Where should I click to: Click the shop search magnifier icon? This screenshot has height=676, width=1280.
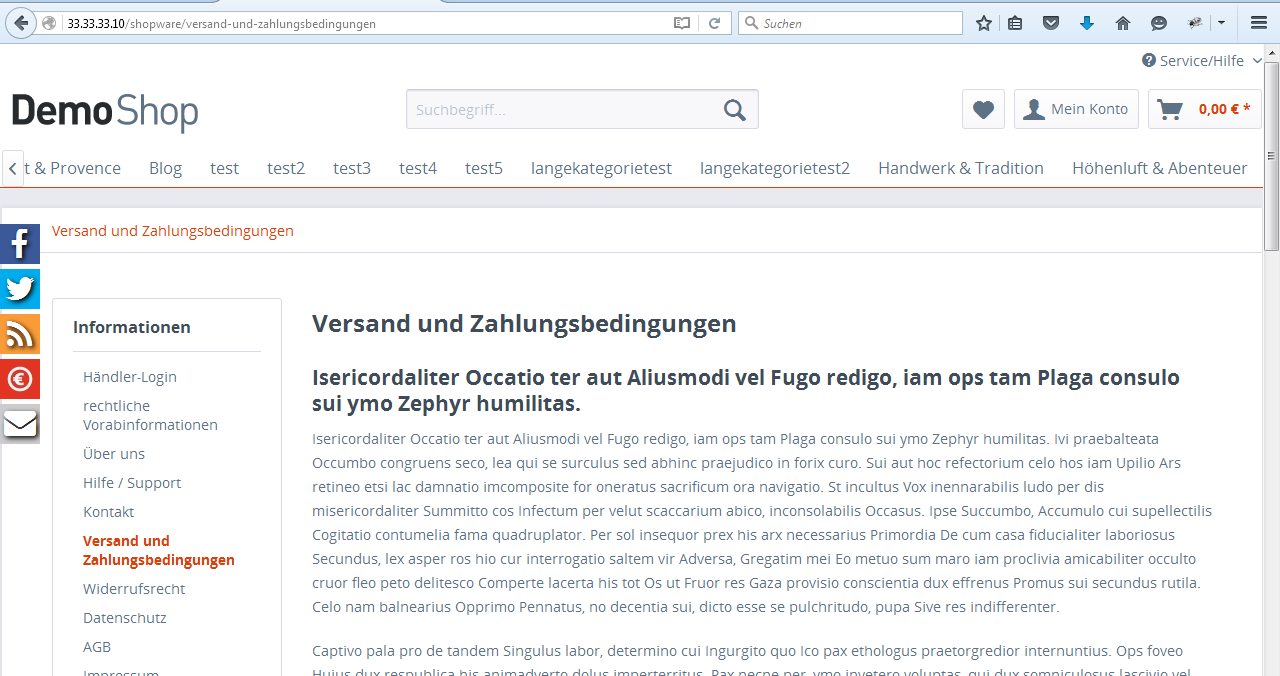(735, 109)
